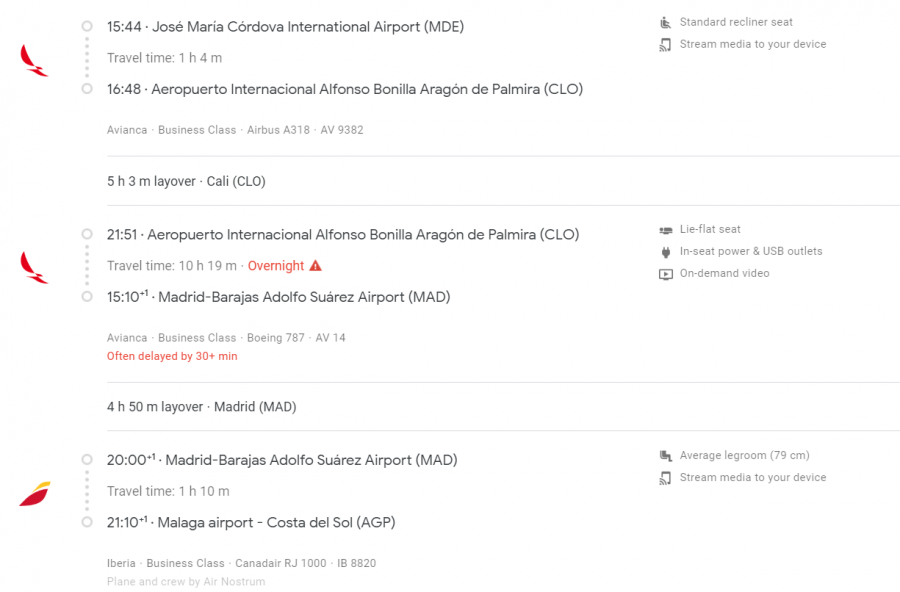Click the stream media icon on Iberia flight
The width and height of the screenshot is (900, 592).
click(666, 478)
